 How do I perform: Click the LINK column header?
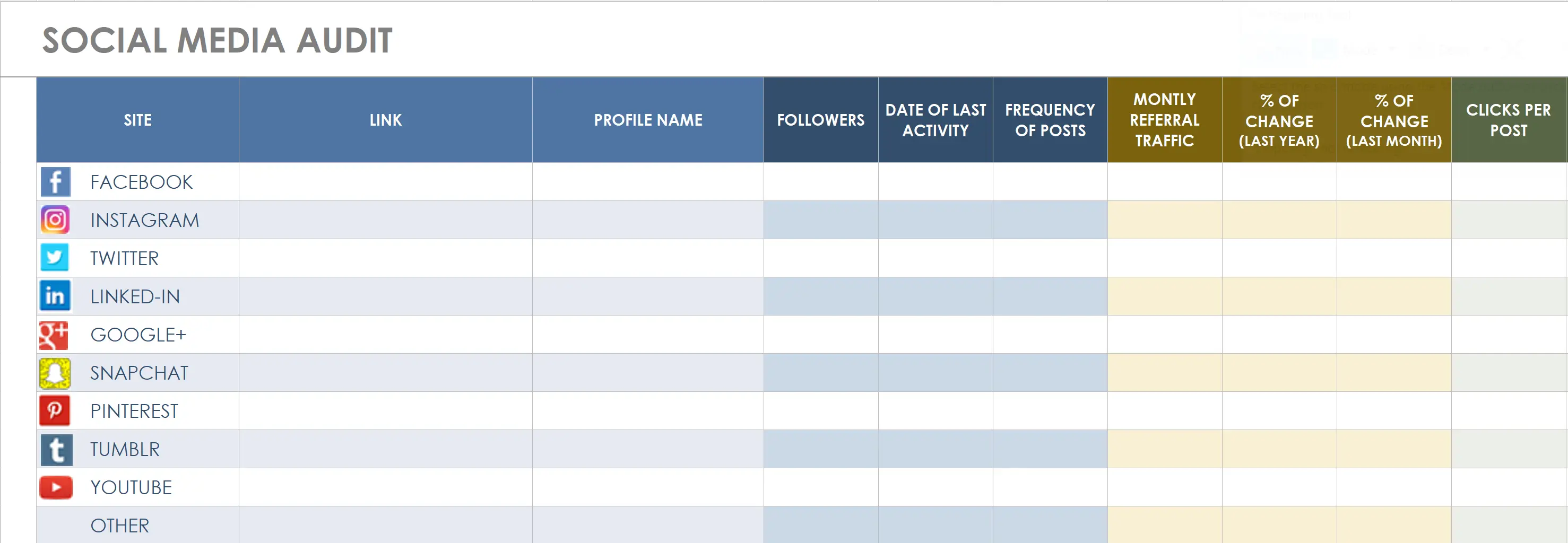pos(385,120)
